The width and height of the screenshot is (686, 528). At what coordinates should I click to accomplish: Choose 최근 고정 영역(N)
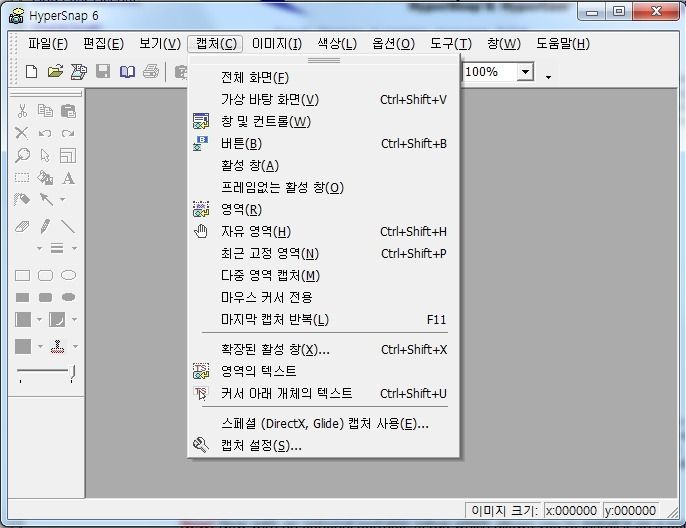pyautogui.click(x=324, y=253)
